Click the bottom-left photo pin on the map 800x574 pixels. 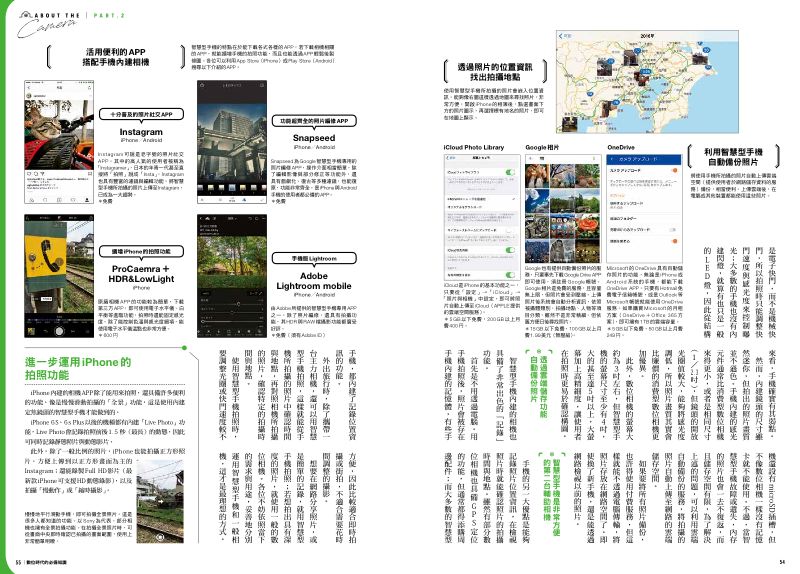click(569, 124)
